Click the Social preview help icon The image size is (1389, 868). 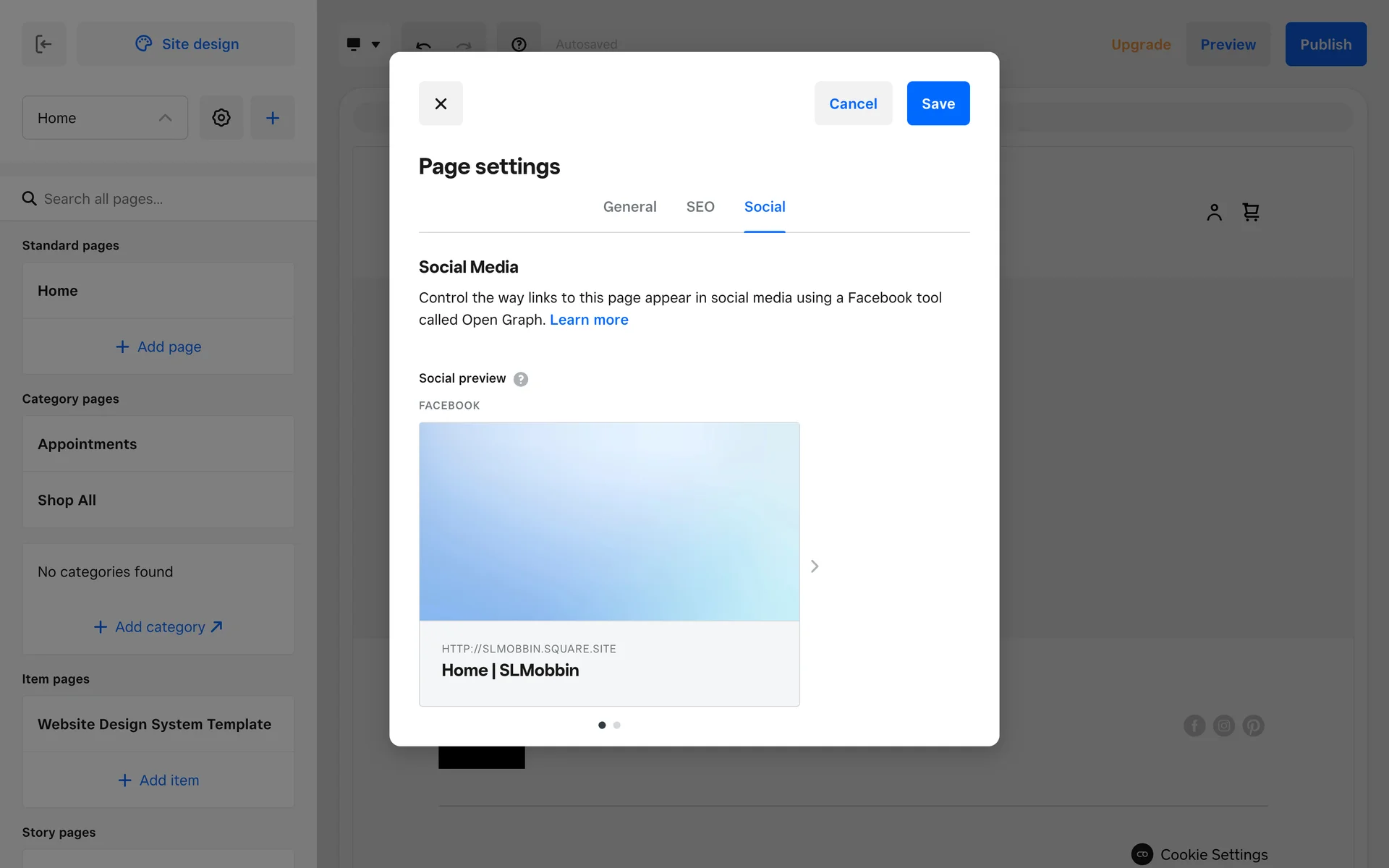pyautogui.click(x=521, y=379)
